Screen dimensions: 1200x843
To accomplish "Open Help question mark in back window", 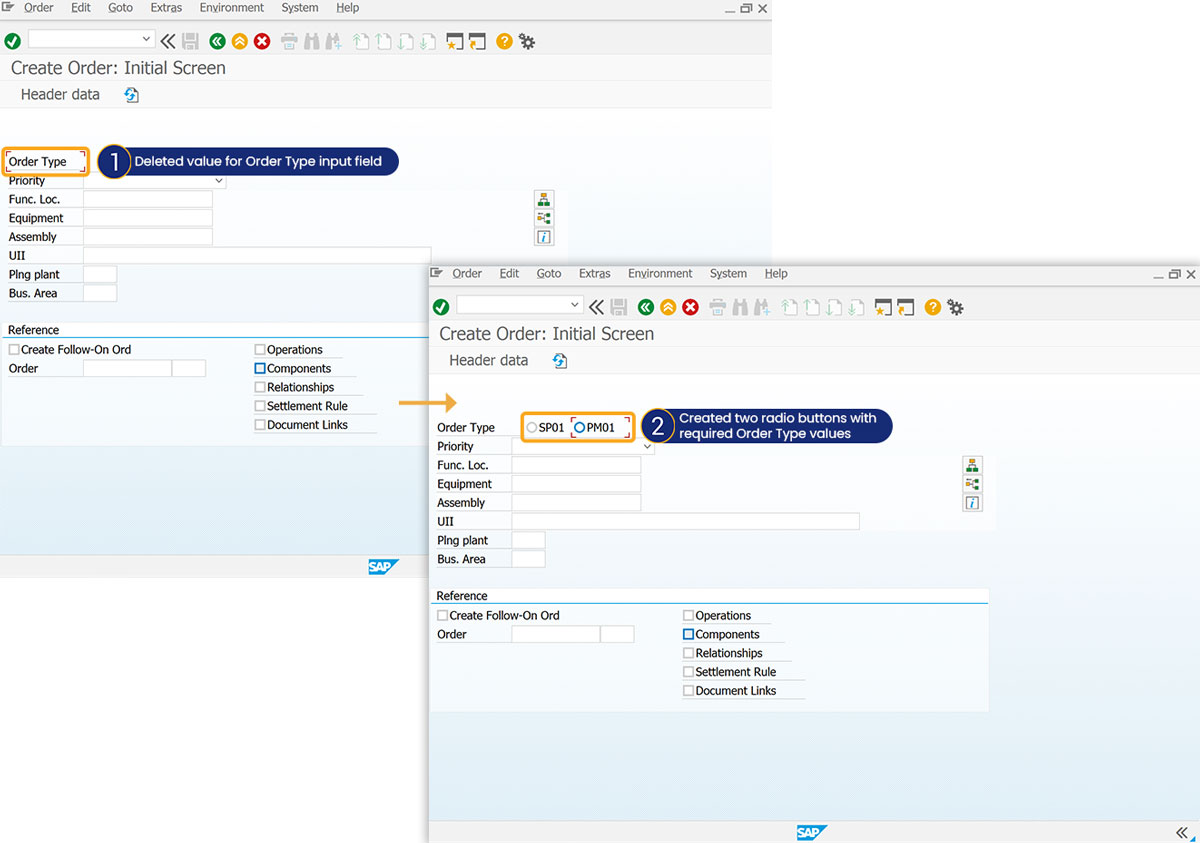I will (504, 41).
